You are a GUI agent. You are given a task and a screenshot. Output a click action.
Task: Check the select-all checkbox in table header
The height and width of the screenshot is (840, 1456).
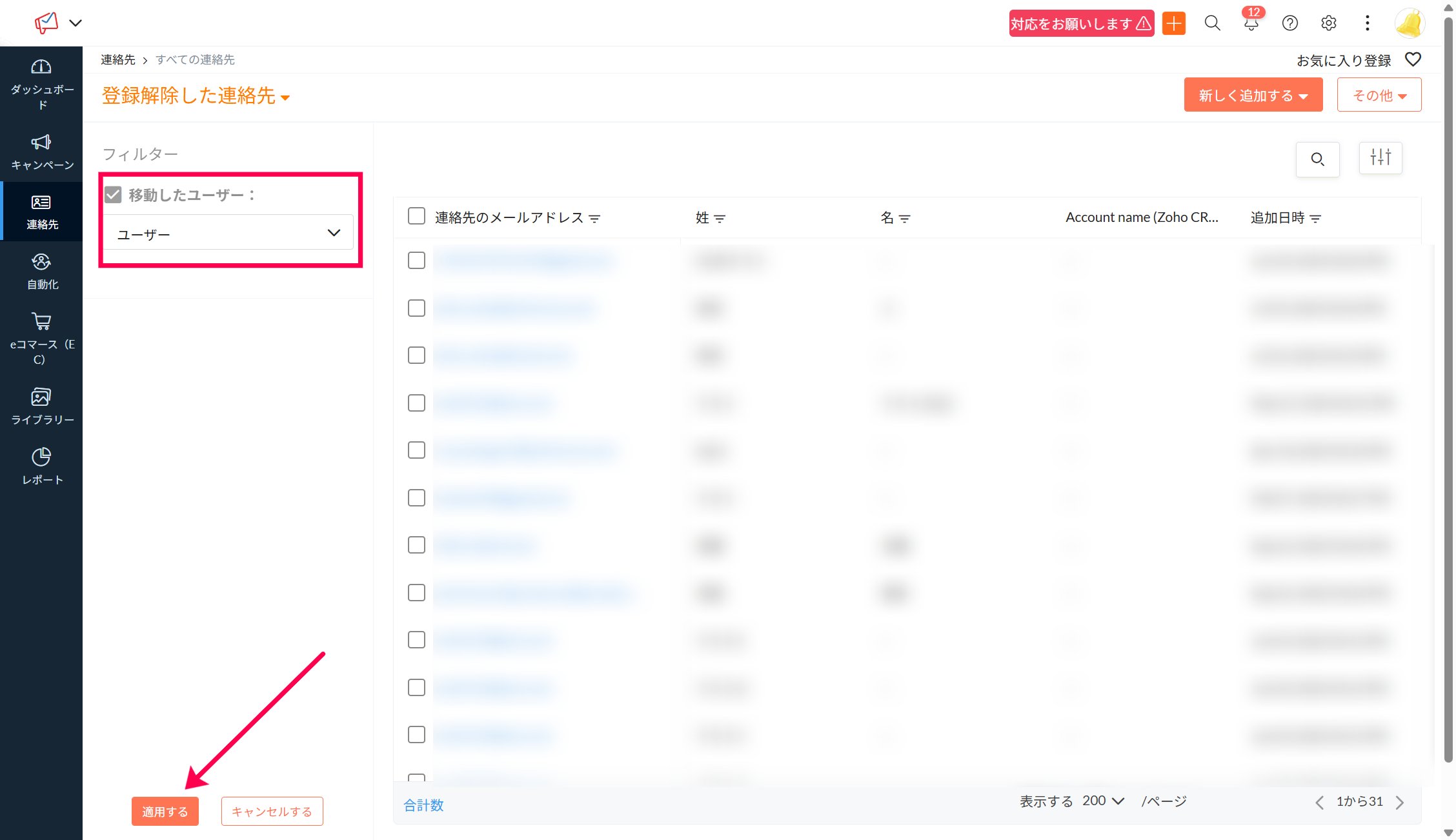click(x=416, y=216)
